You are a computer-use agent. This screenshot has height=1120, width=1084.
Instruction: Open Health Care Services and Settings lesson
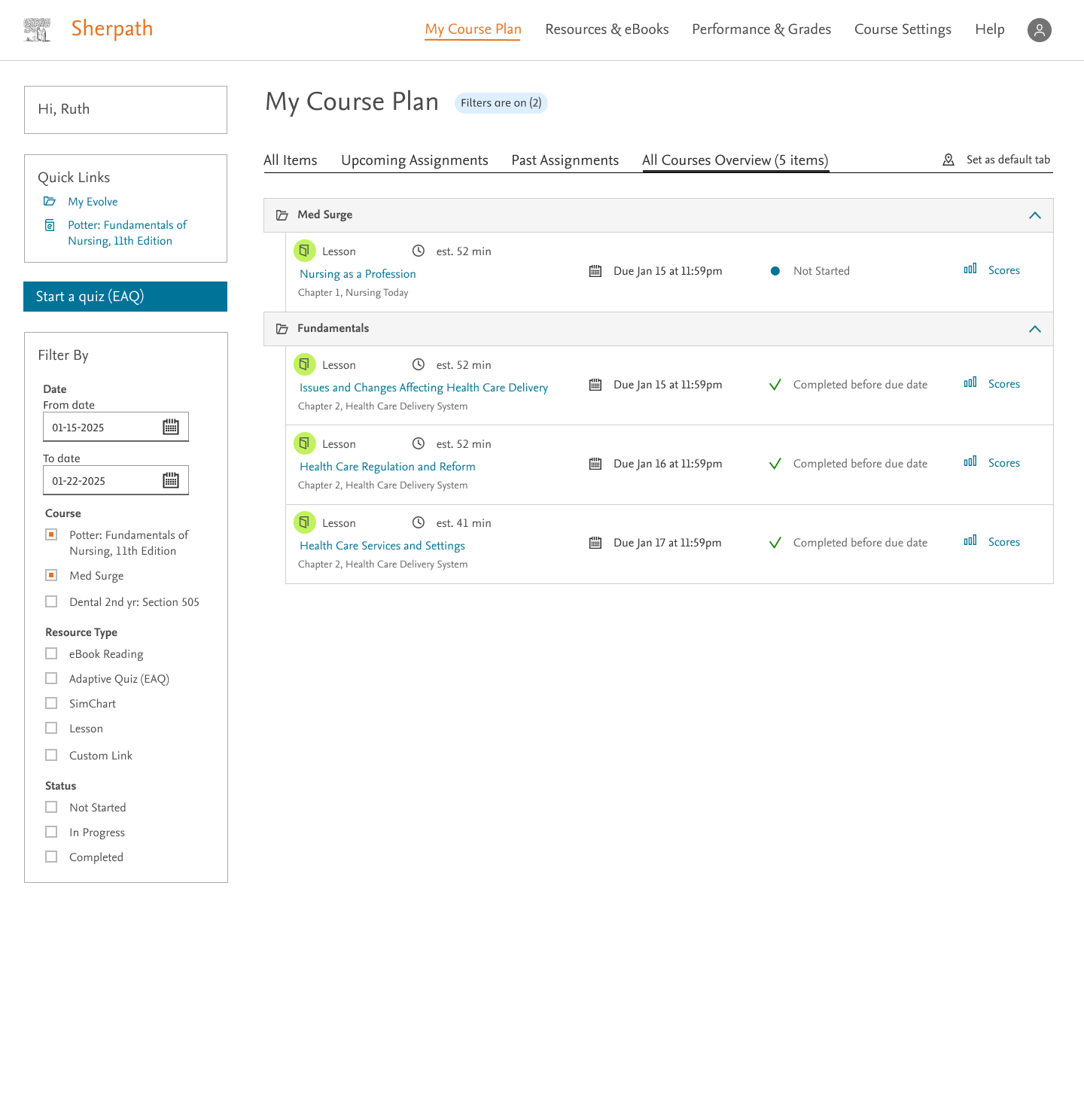pos(382,546)
